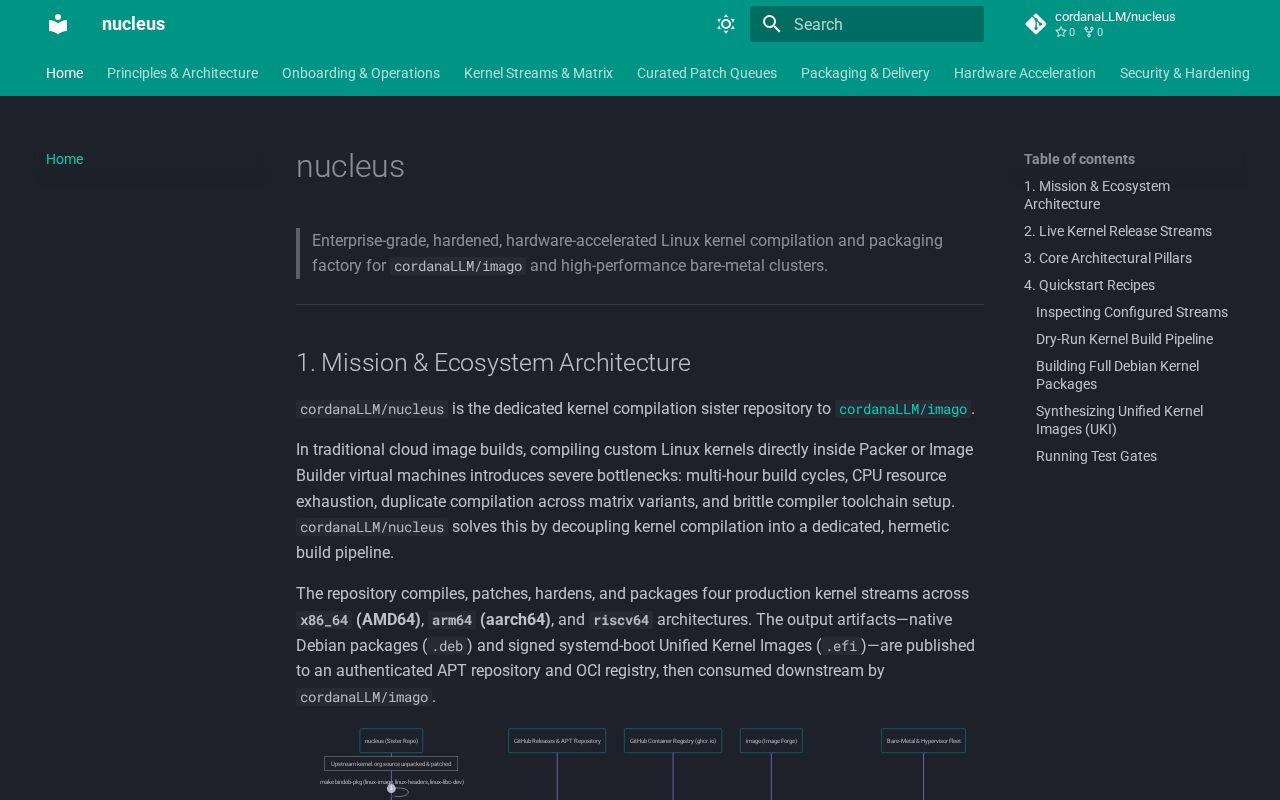The height and width of the screenshot is (800, 1280).
Task: Open Building Full Debian Kernel Packages entry
Action: (1117, 375)
